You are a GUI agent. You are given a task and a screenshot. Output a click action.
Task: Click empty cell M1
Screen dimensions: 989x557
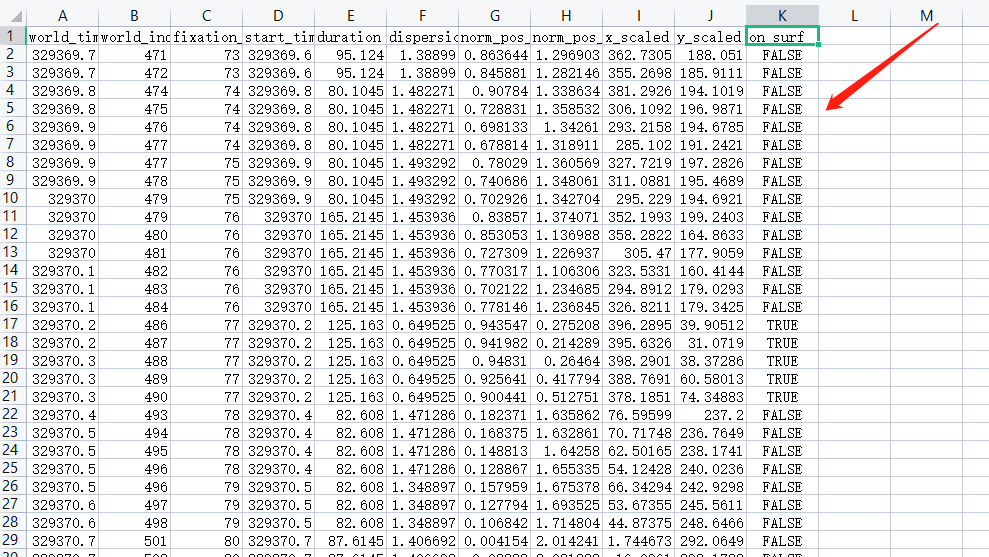[926, 37]
